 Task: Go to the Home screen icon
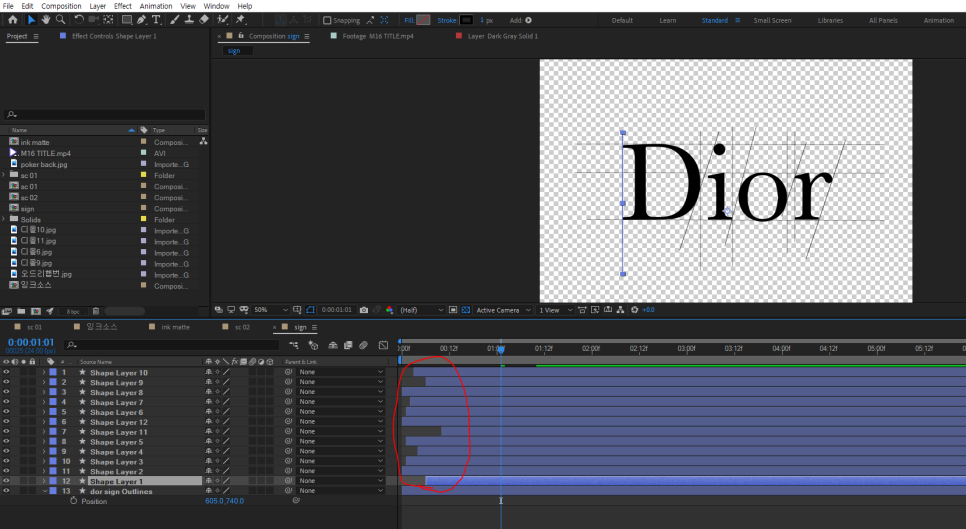(x=12, y=20)
